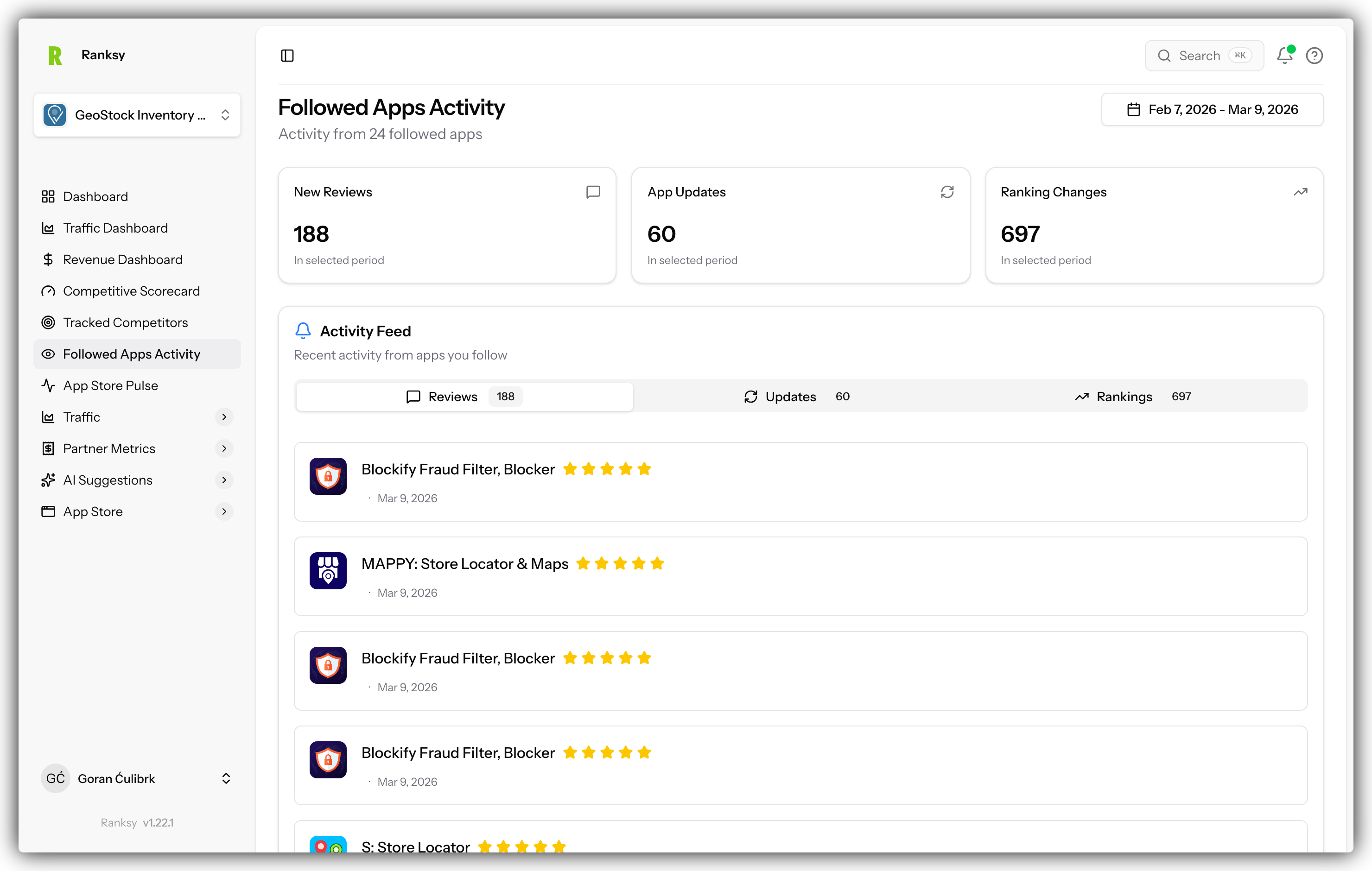Open the Ranking Changes summary card
This screenshot has width=1372, height=871.
tap(1154, 225)
